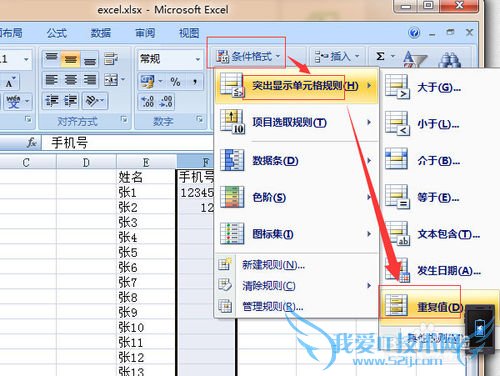The image size is (500, 376).
Task: Open 条件格式 conditional formatting menu
Action: [247, 57]
